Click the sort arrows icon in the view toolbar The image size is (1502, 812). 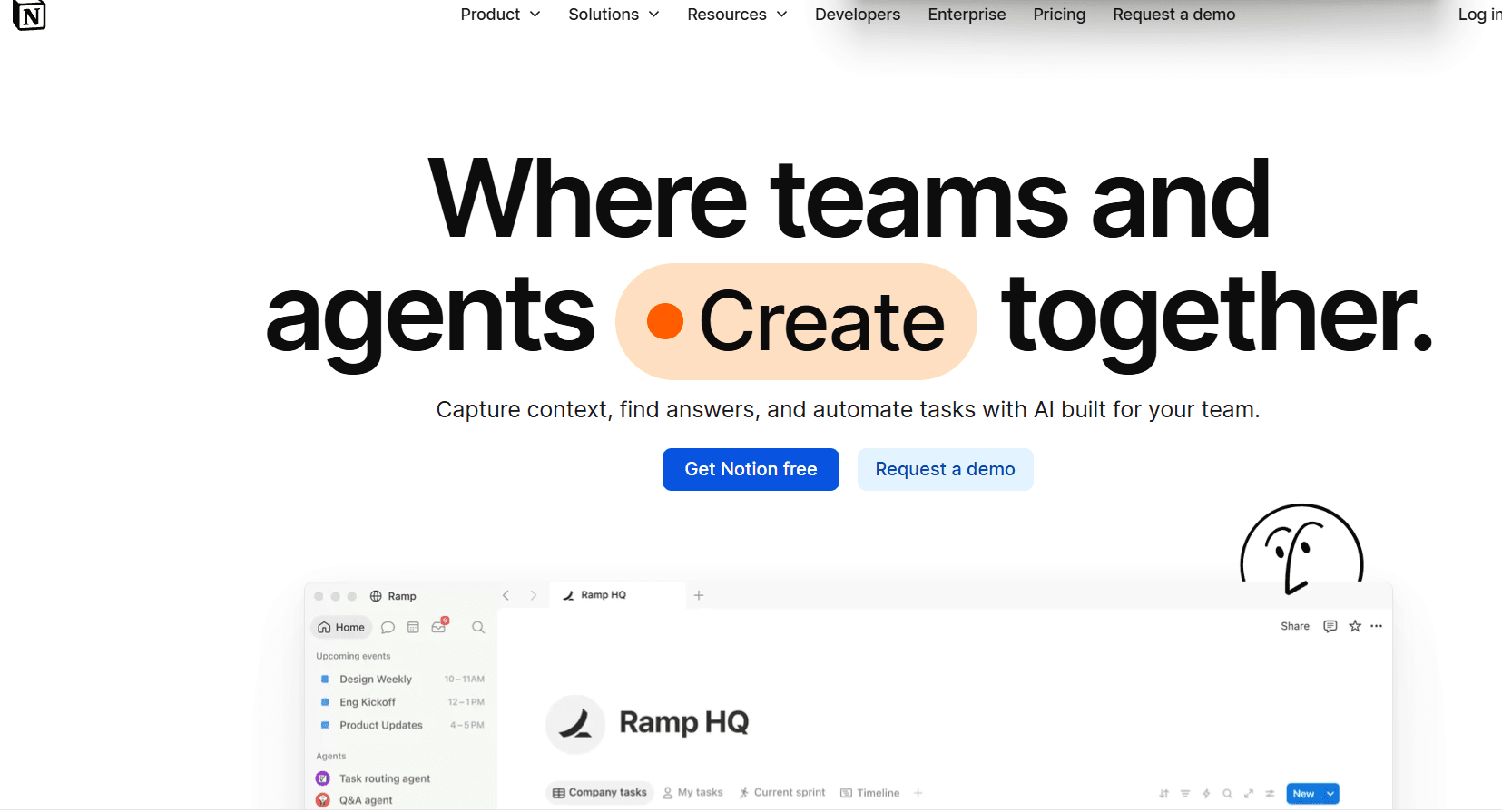tap(1164, 794)
